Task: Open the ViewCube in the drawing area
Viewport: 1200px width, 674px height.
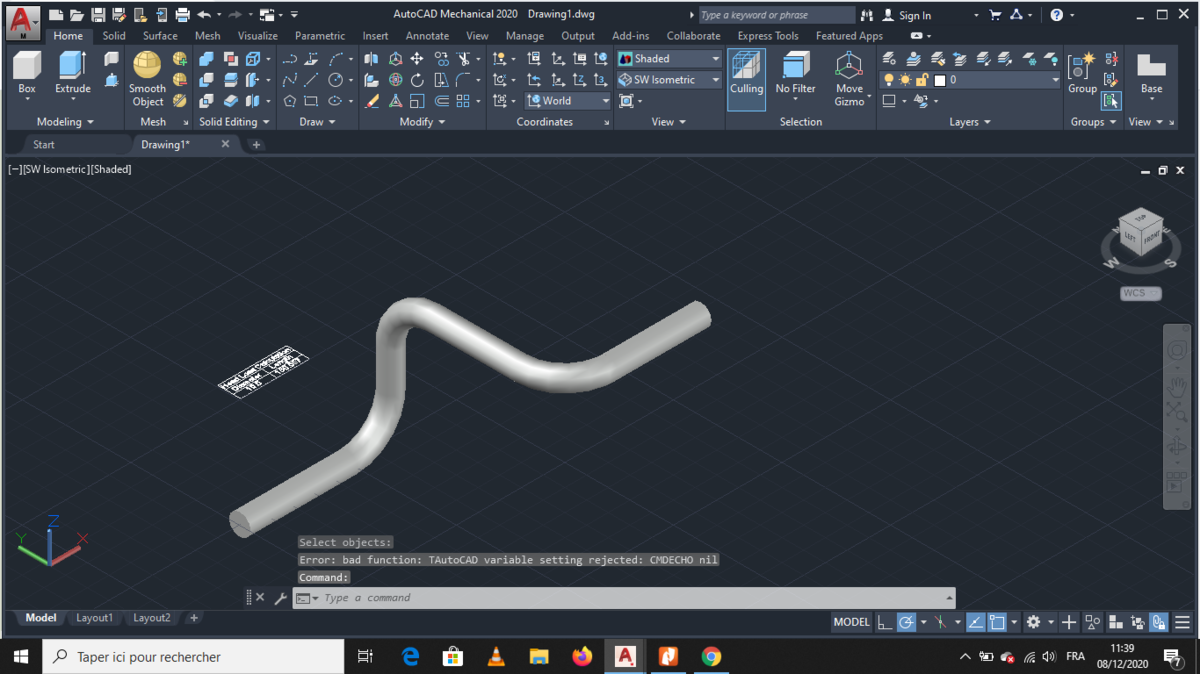Action: [1138, 231]
